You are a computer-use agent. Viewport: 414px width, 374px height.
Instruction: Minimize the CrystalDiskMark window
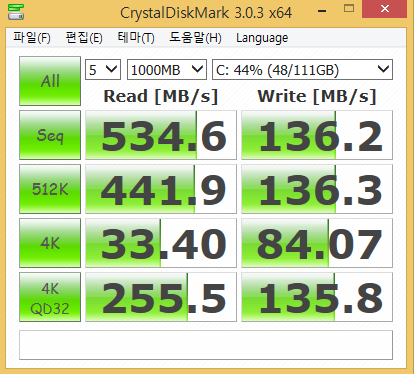pyautogui.click(x=322, y=11)
